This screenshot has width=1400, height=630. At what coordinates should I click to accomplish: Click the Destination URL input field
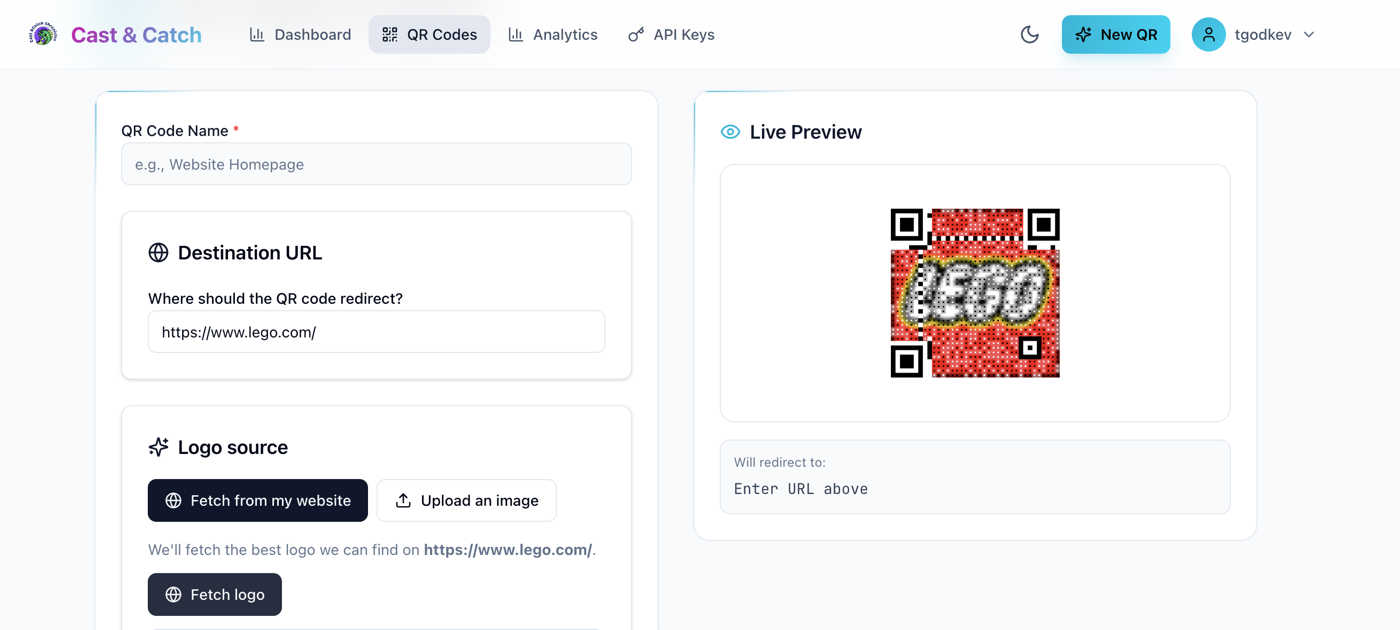(x=376, y=332)
